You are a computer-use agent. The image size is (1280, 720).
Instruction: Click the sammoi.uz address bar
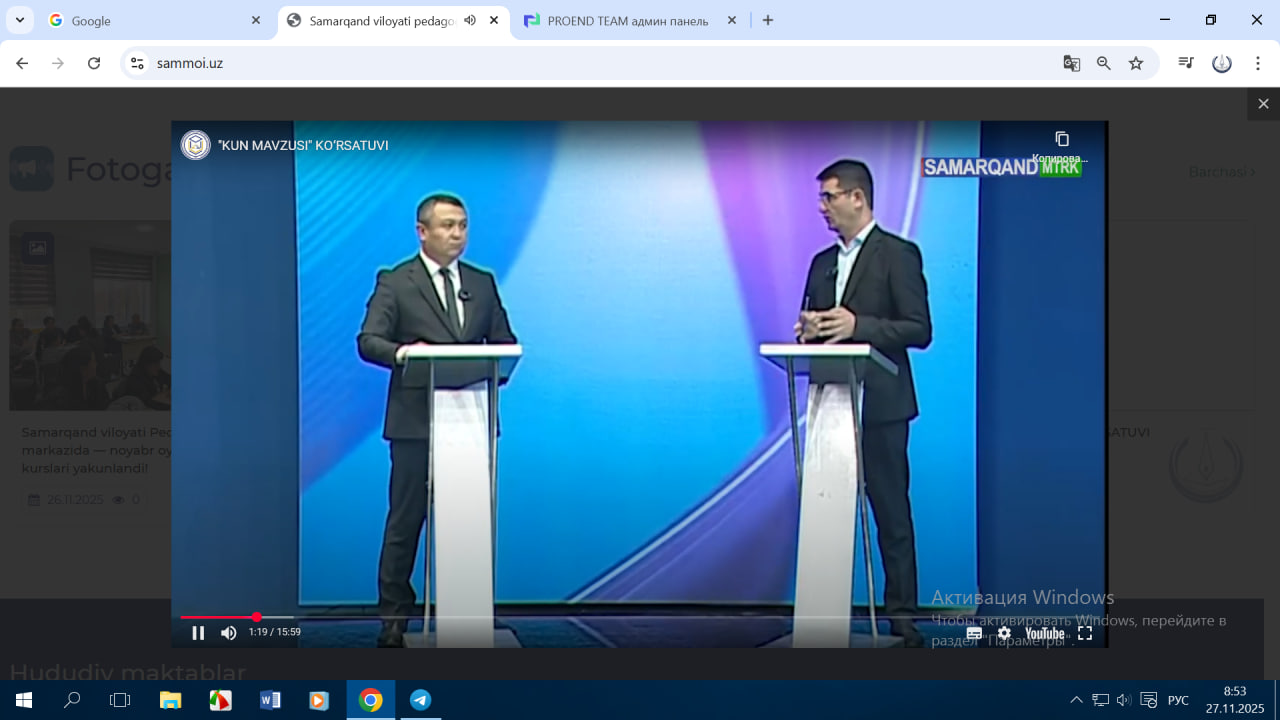[x=600, y=63]
